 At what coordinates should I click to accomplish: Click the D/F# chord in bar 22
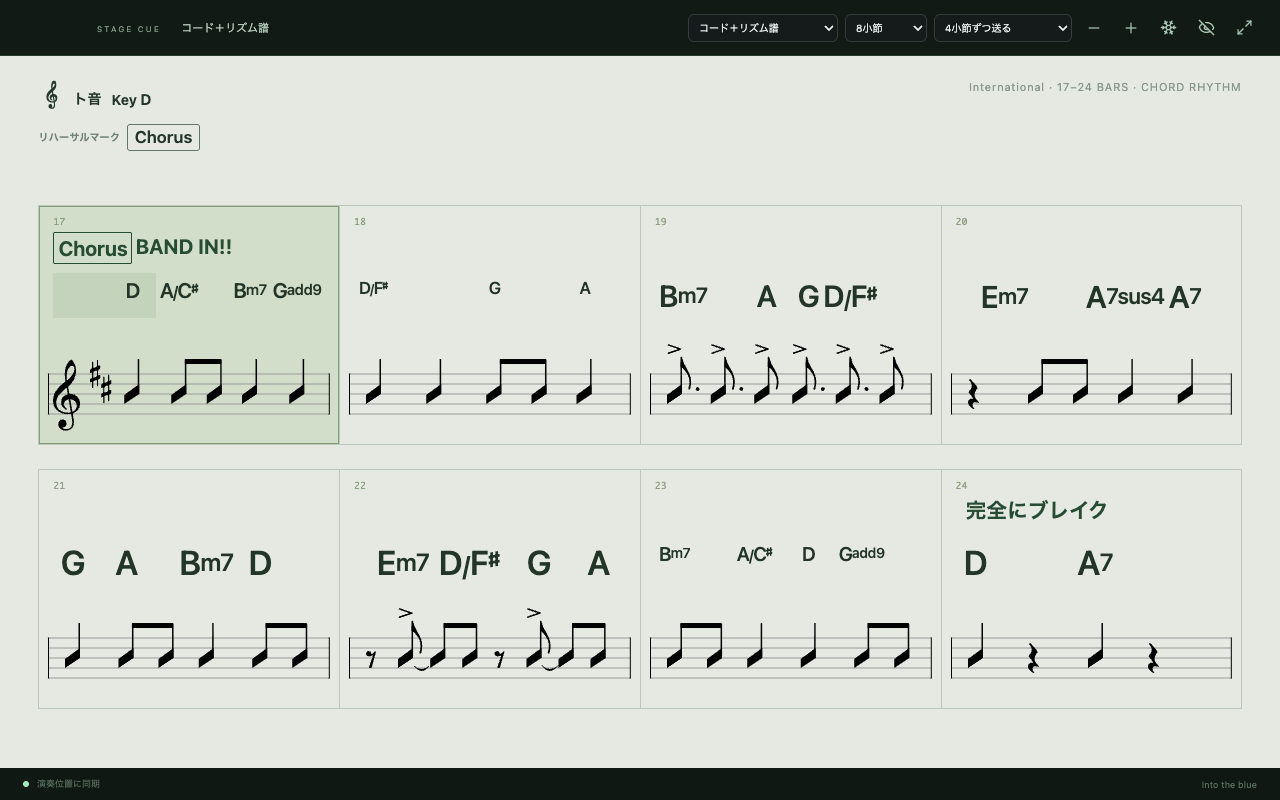pyautogui.click(x=469, y=564)
